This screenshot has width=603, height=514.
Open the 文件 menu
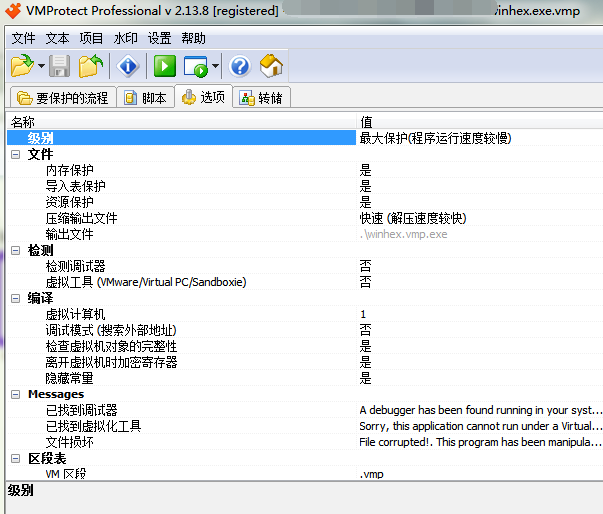click(23, 38)
